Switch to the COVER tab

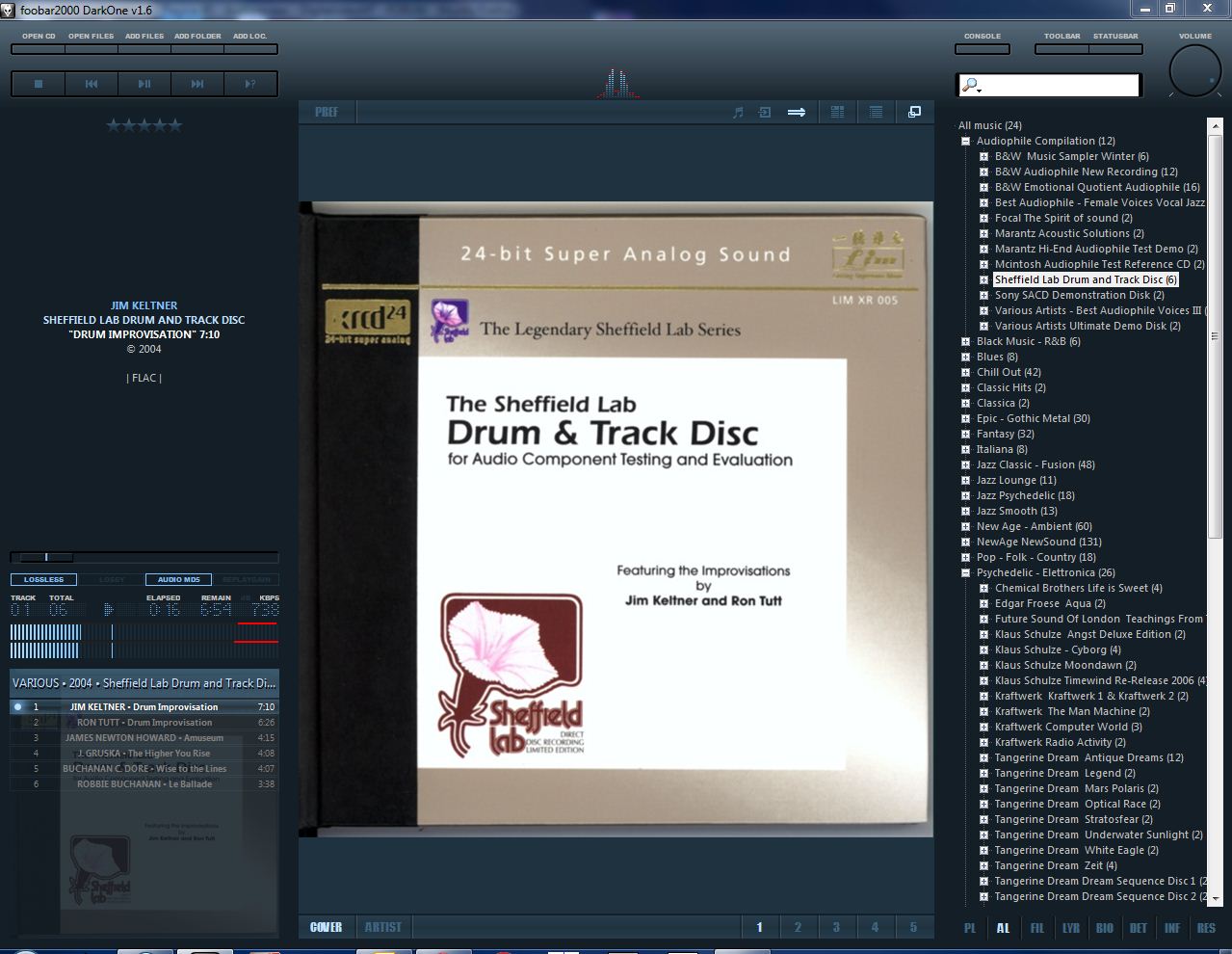[x=327, y=927]
